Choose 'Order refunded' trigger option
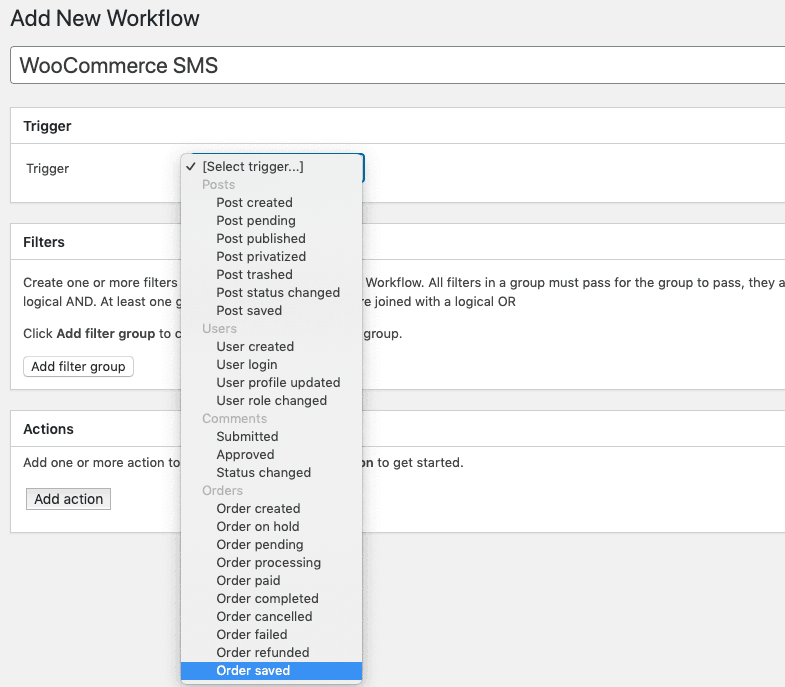785x687 pixels. coord(263,653)
